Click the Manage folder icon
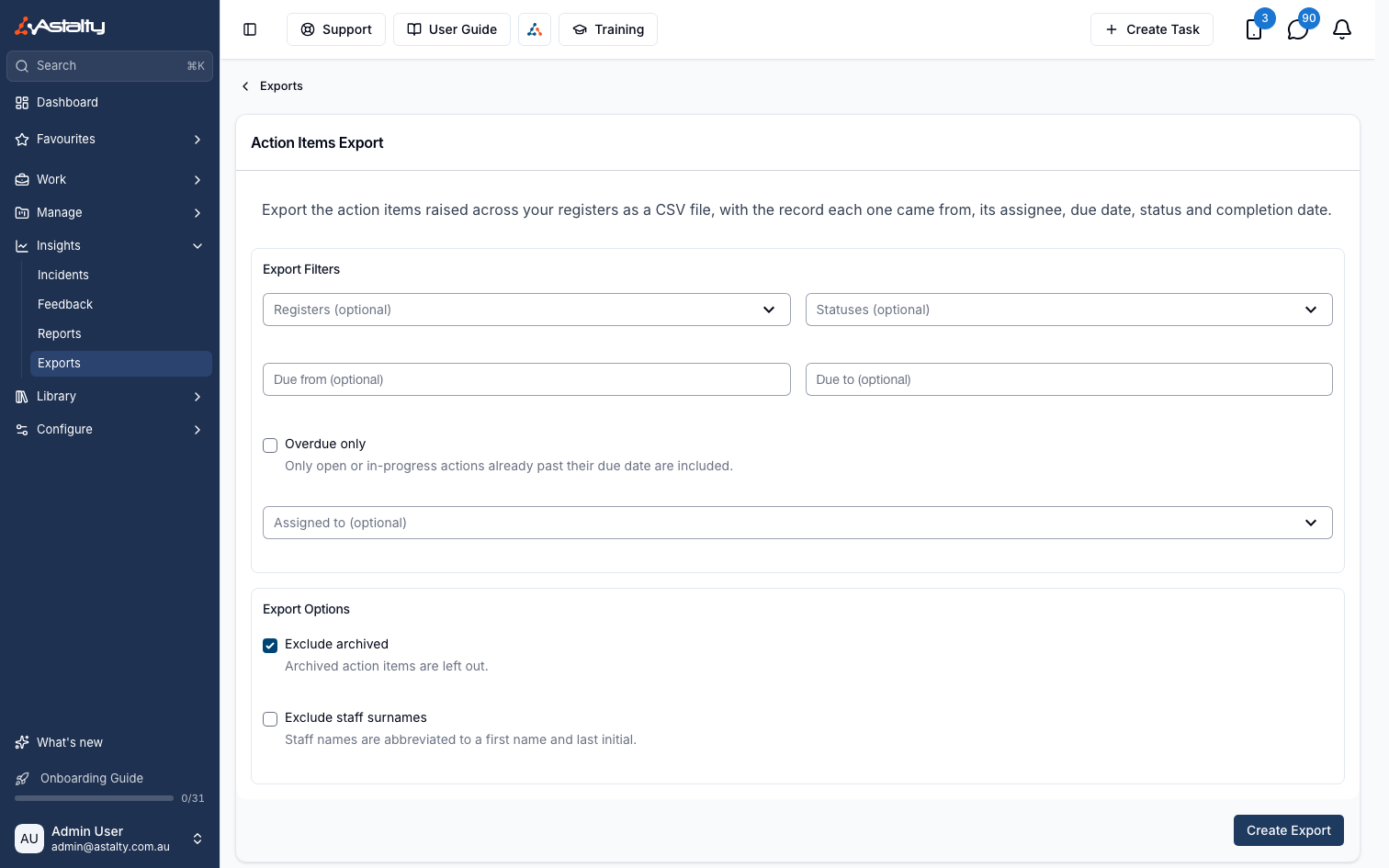Image resolution: width=1389 pixels, height=868 pixels. click(x=22, y=213)
